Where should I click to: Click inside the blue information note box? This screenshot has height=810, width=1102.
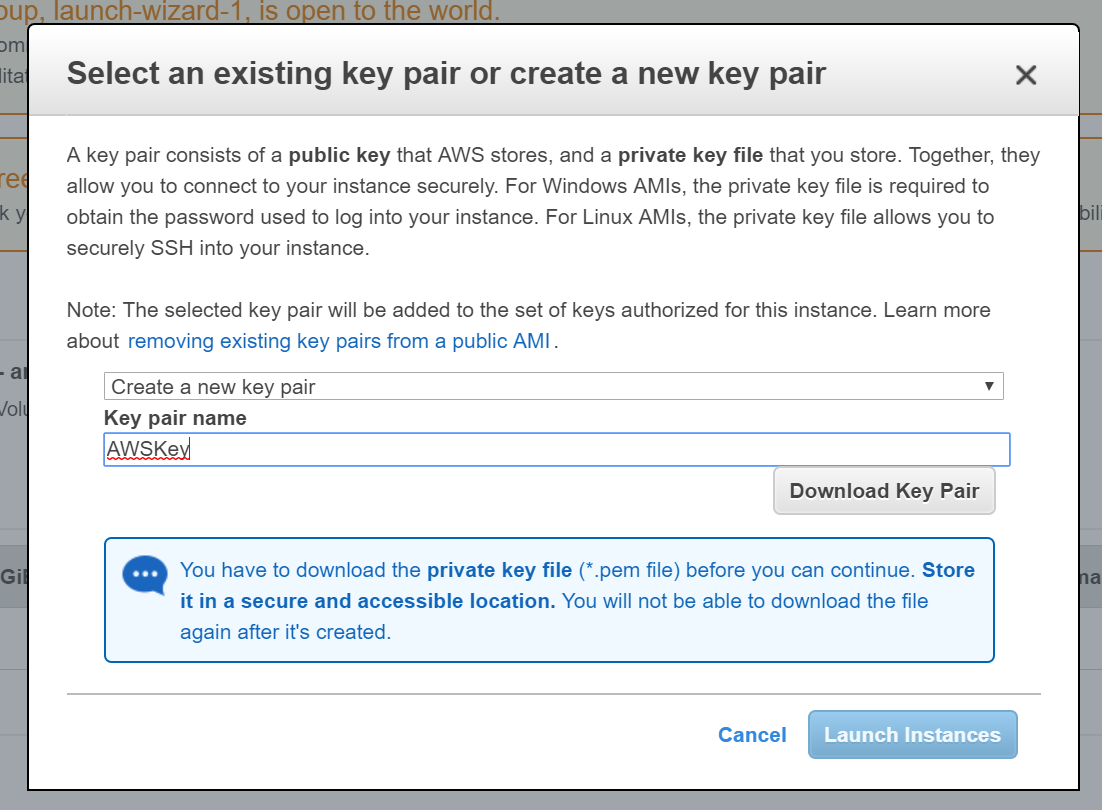548,600
